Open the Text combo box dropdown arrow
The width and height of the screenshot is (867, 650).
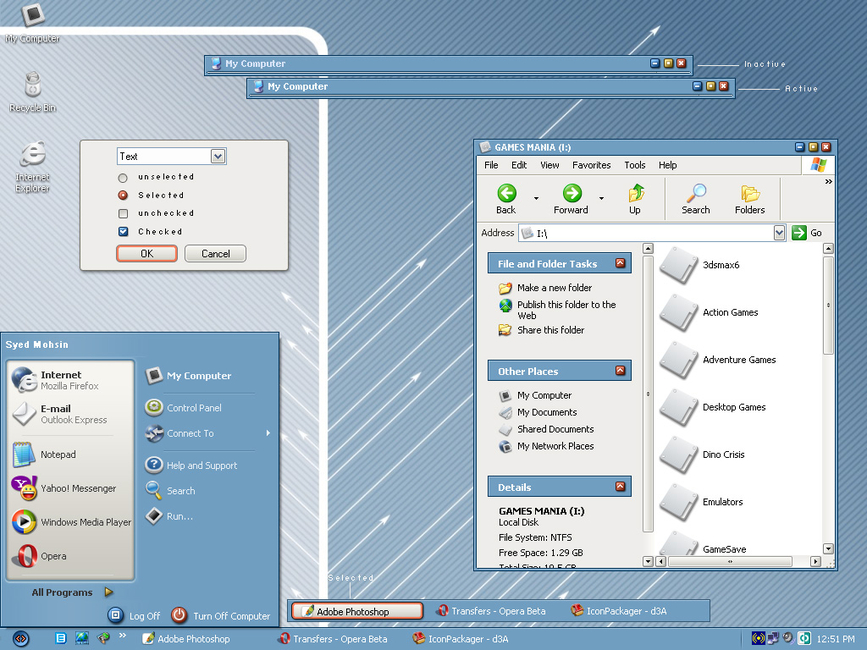point(218,156)
